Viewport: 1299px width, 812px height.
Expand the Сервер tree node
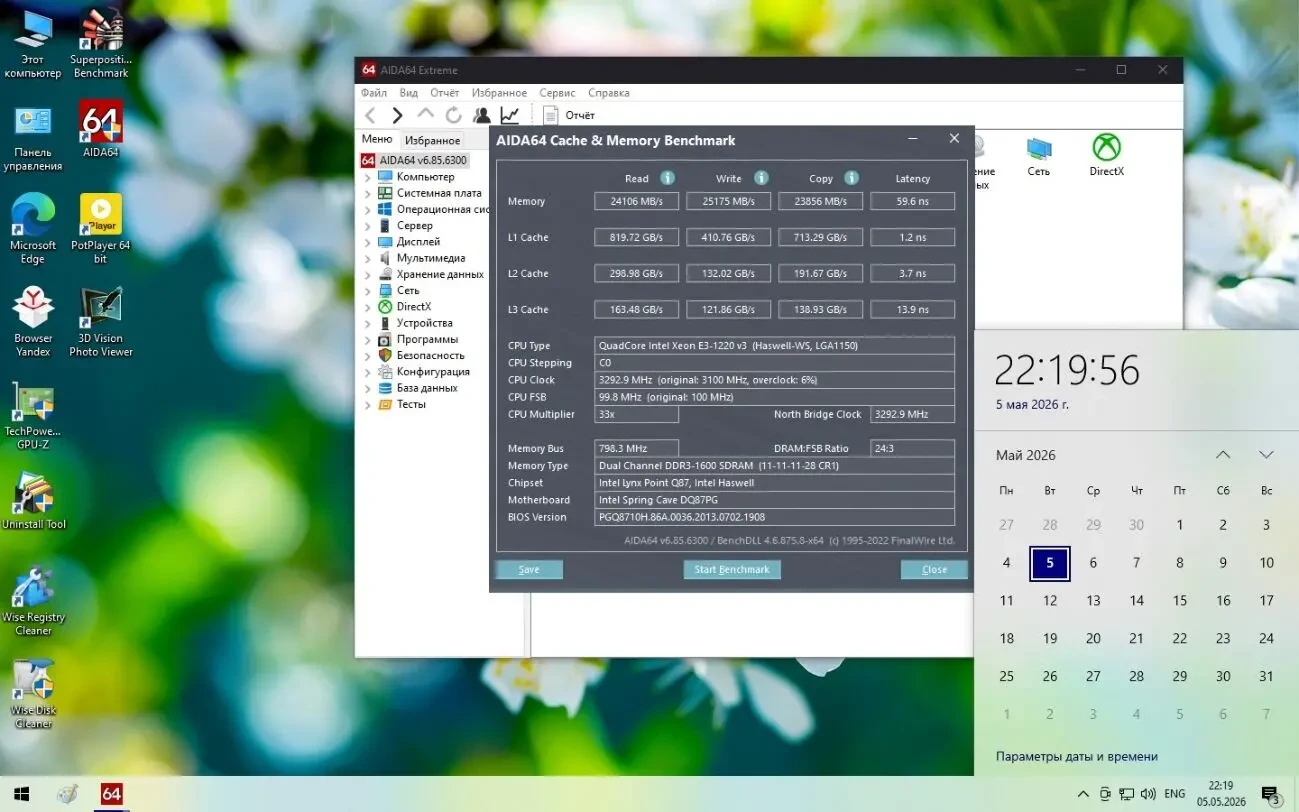[x=367, y=226]
